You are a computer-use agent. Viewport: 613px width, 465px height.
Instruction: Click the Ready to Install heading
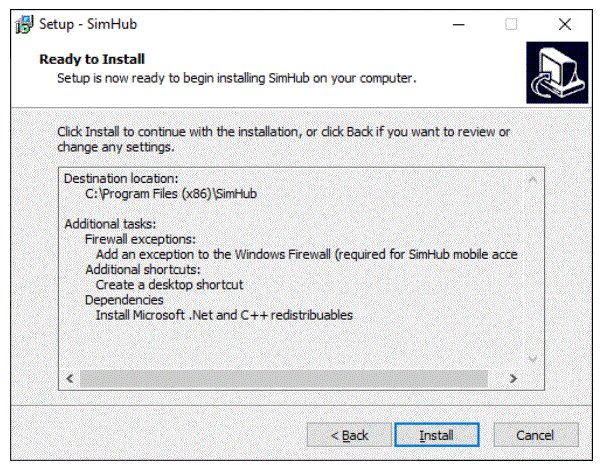[92, 59]
